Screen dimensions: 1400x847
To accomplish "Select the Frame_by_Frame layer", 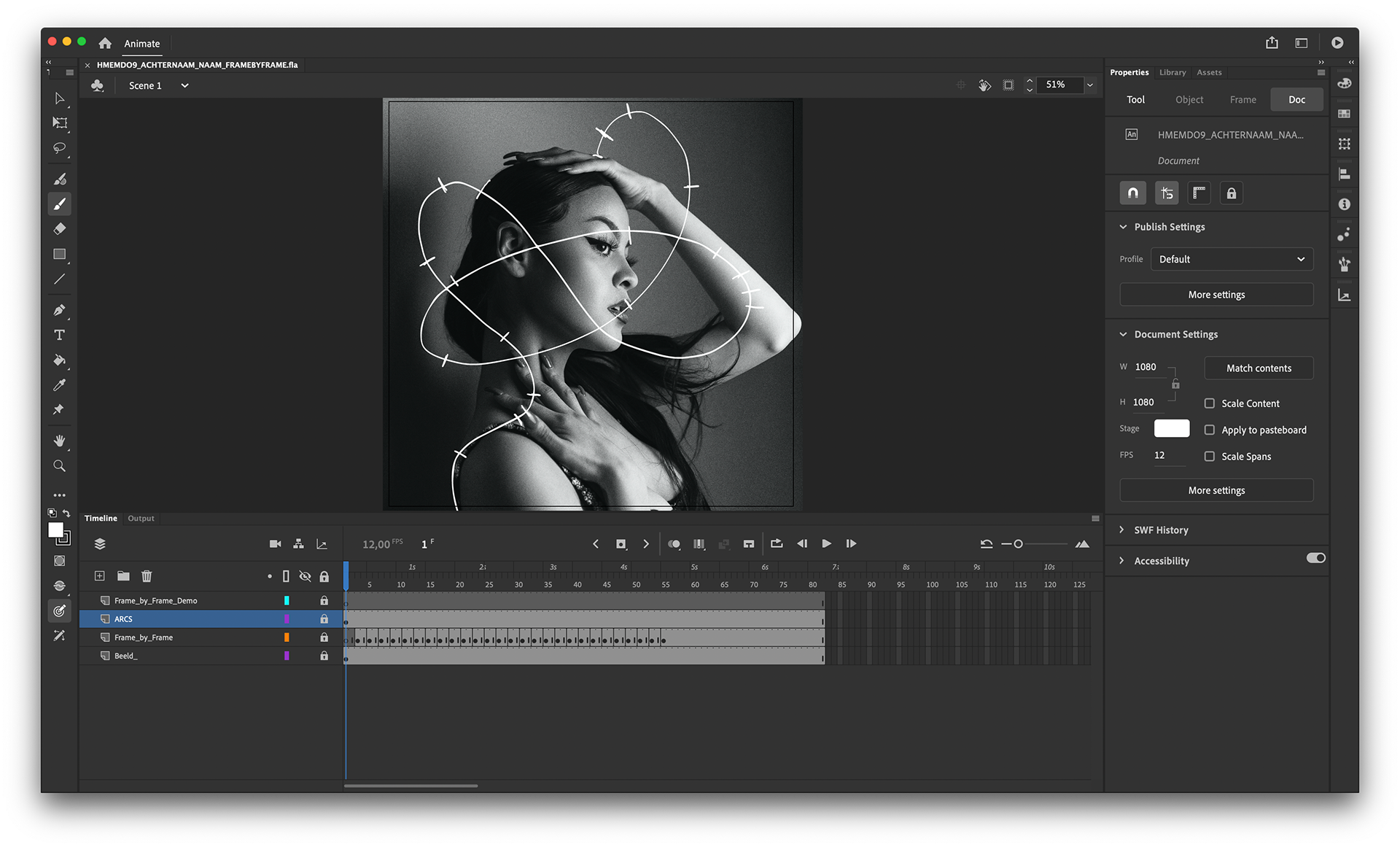I will pos(144,638).
